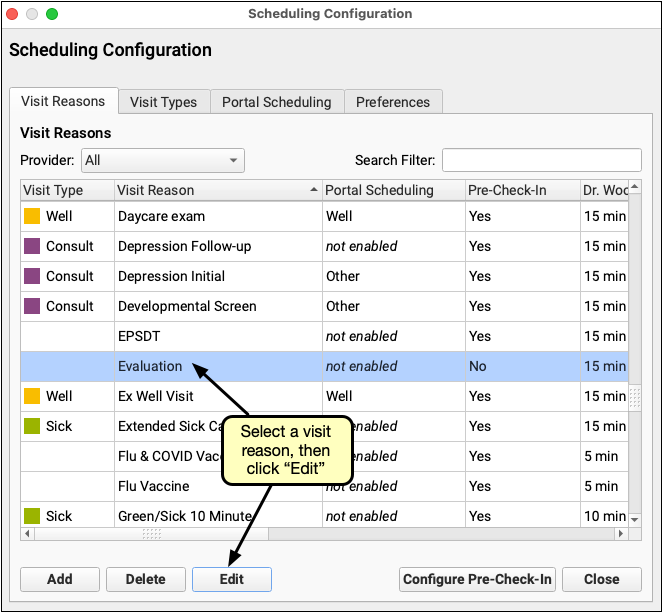Focus the Search Filter text field
662x612 pixels.
coord(541,160)
